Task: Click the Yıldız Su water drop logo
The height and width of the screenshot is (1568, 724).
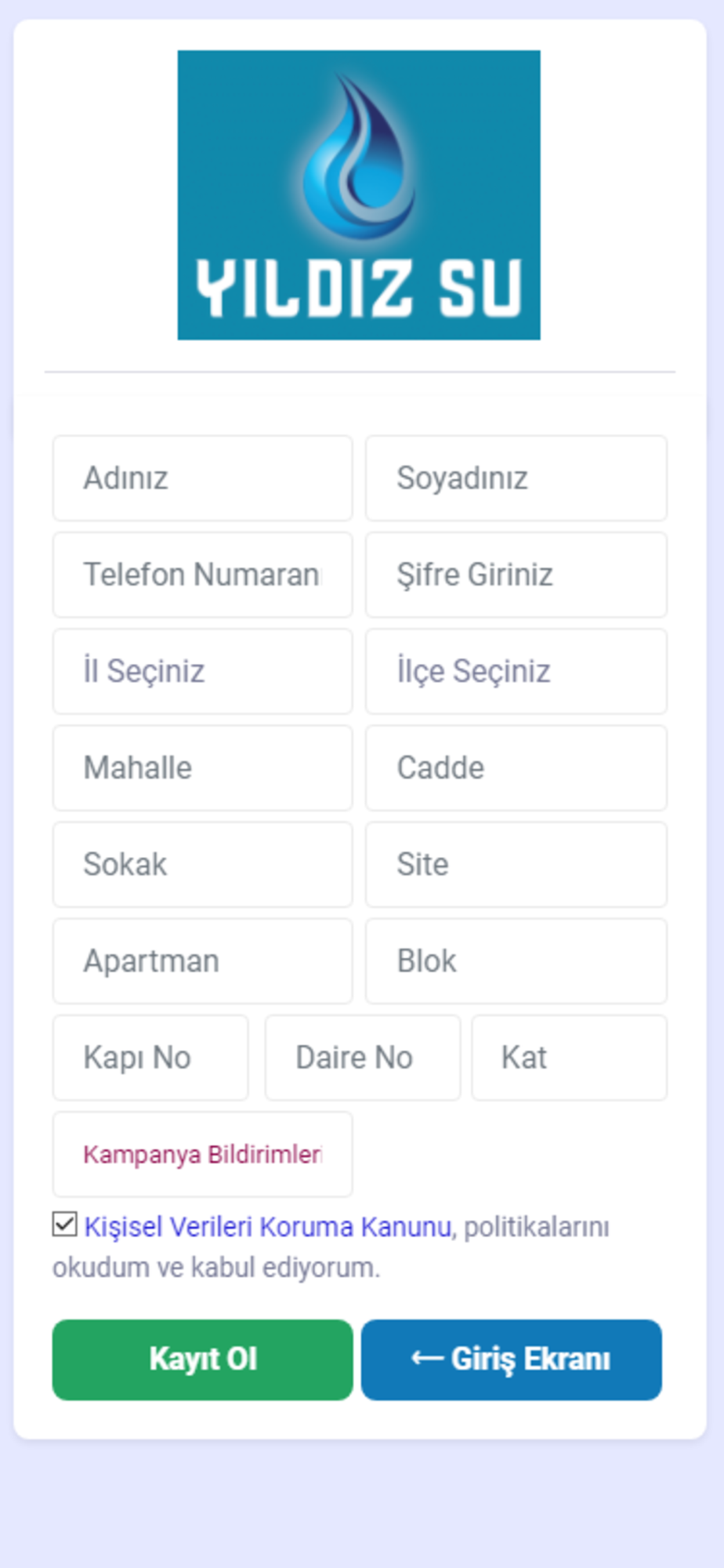Action: tap(359, 195)
